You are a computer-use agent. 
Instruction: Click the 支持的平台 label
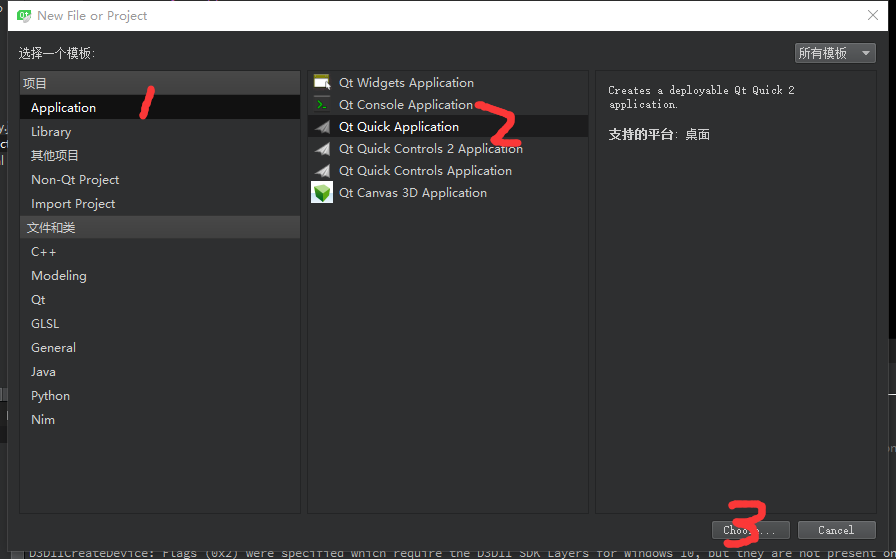tap(641, 135)
